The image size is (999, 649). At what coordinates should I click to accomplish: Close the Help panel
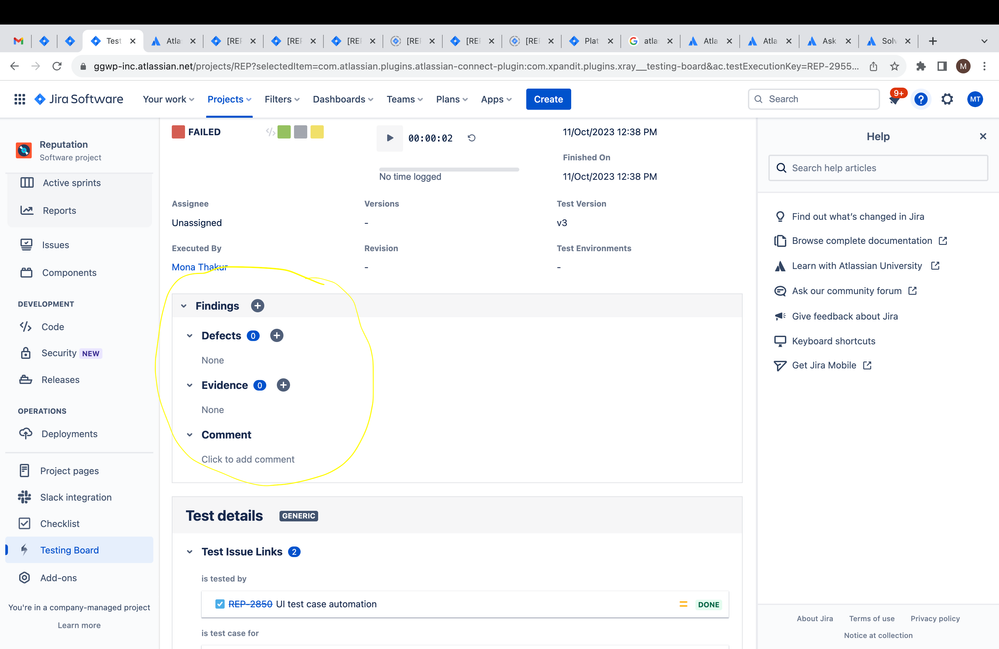pyautogui.click(x=983, y=136)
